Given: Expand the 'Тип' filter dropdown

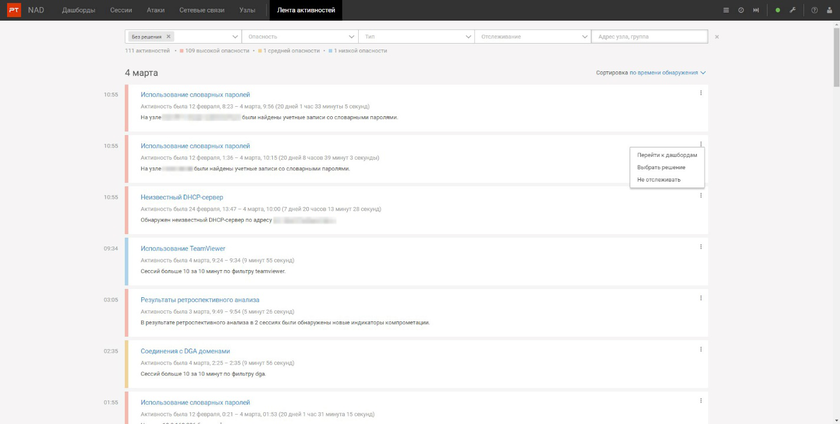Looking at the screenshot, I should pyautogui.click(x=414, y=37).
